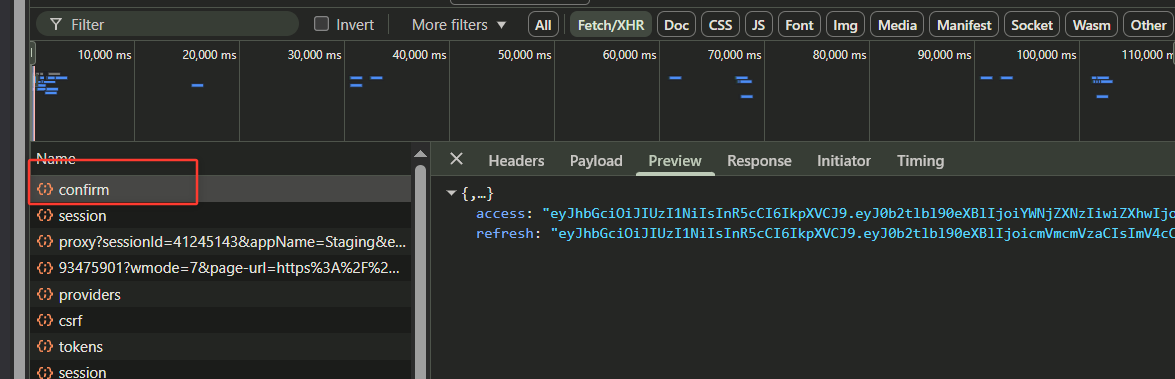
Task: Switch to the Preview tab
Action: point(675,160)
